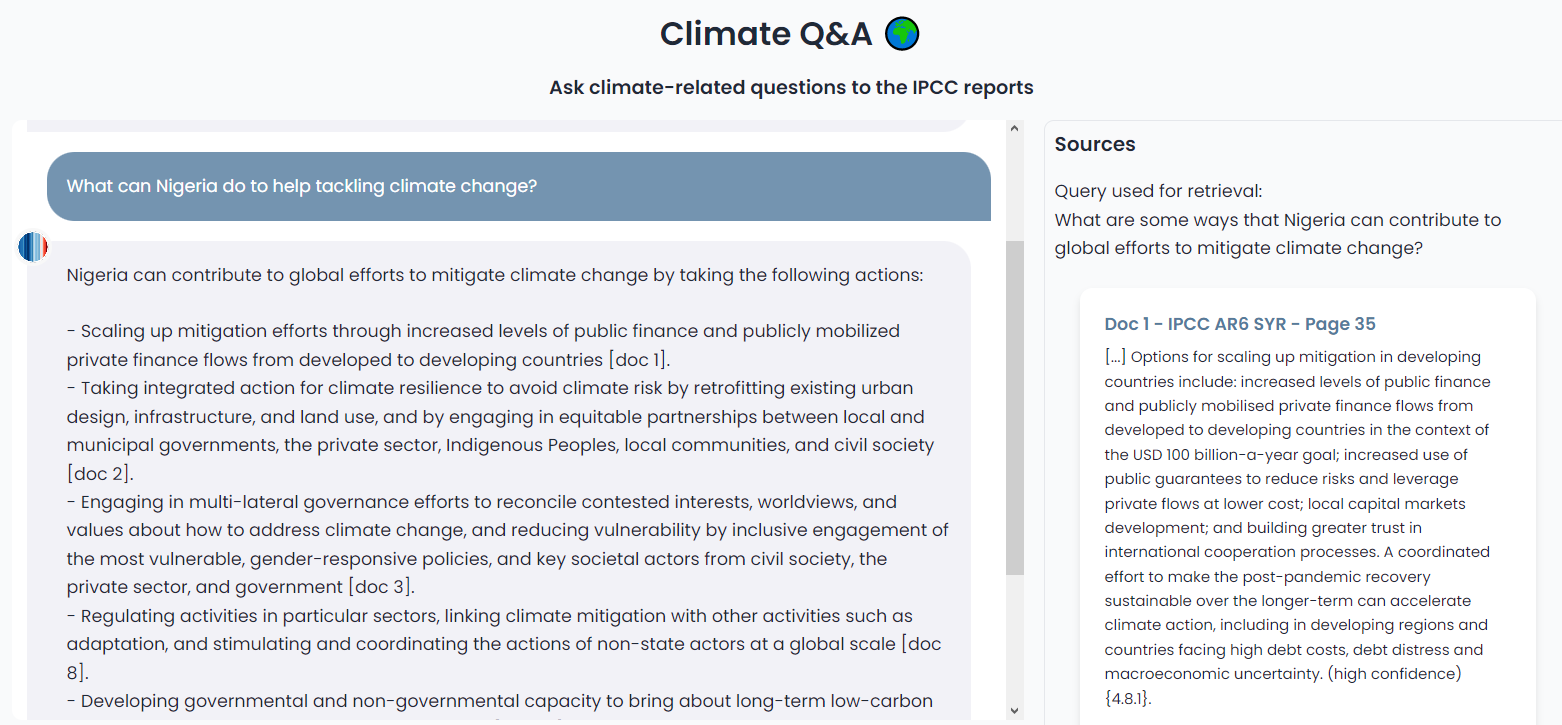The height and width of the screenshot is (725, 1562).
Task: Click the 'Query used for retrieval:' label
Action: tap(1158, 191)
